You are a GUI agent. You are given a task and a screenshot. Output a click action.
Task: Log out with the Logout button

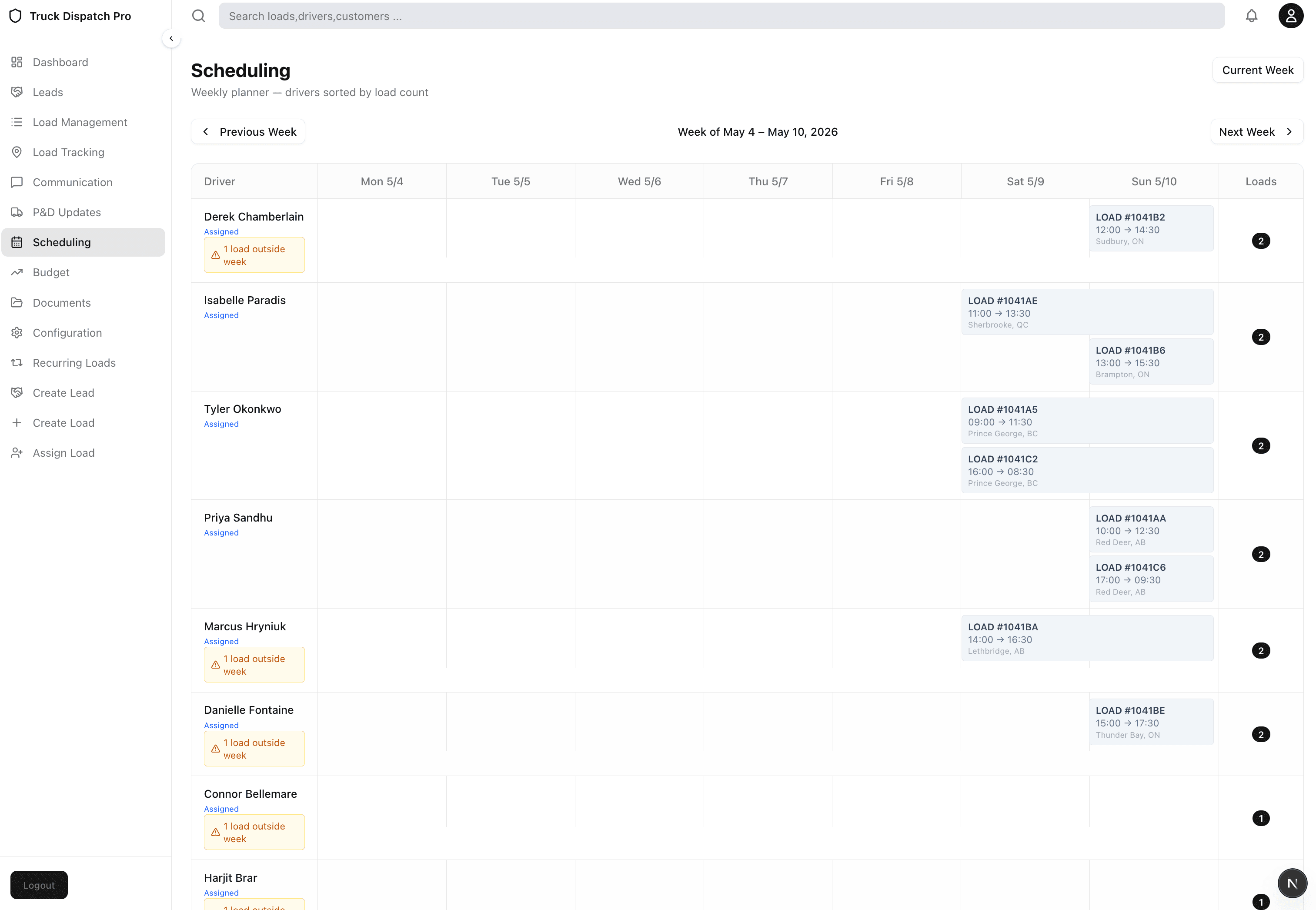click(39, 885)
